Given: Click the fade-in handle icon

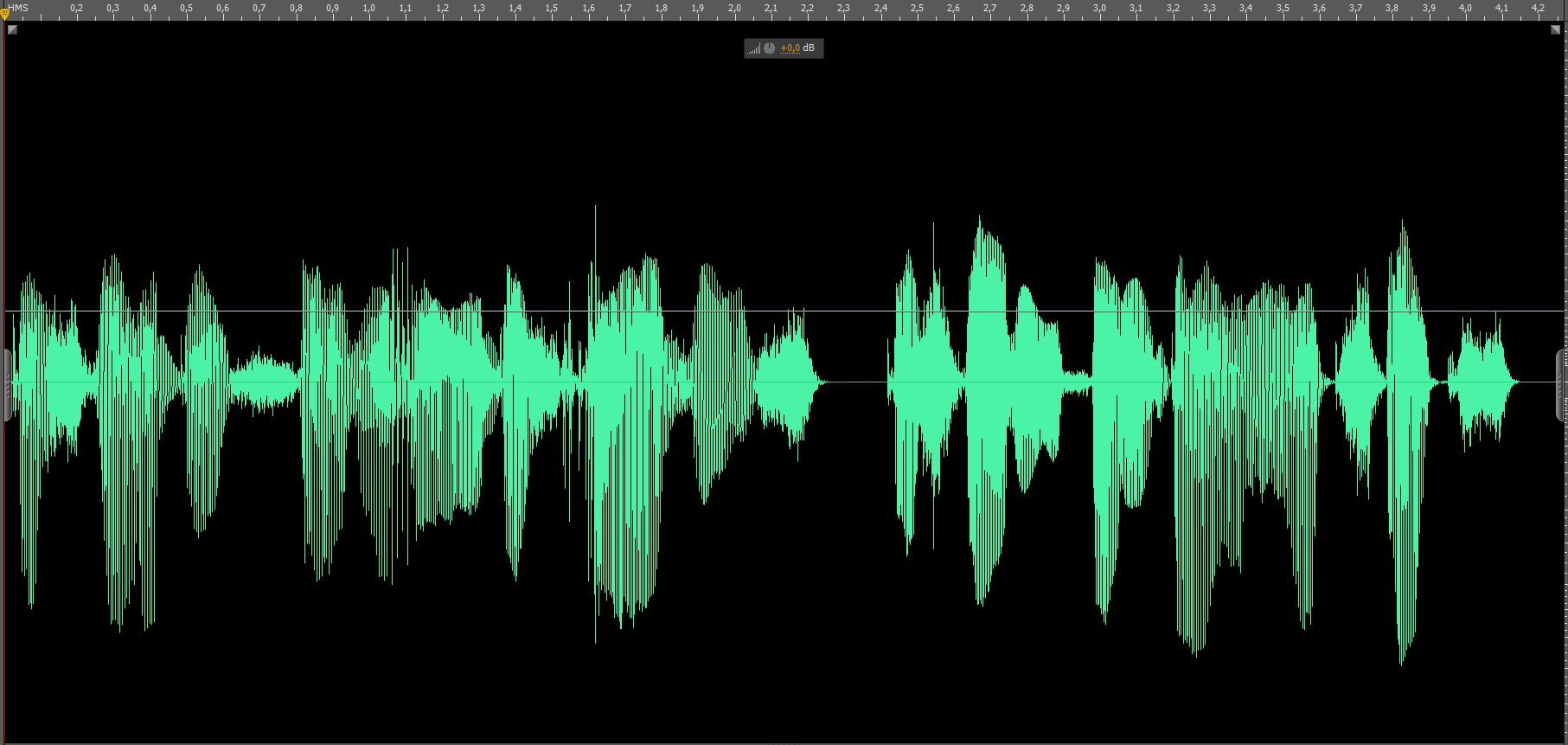Looking at the screenshot, I should [x=12, y=29].
